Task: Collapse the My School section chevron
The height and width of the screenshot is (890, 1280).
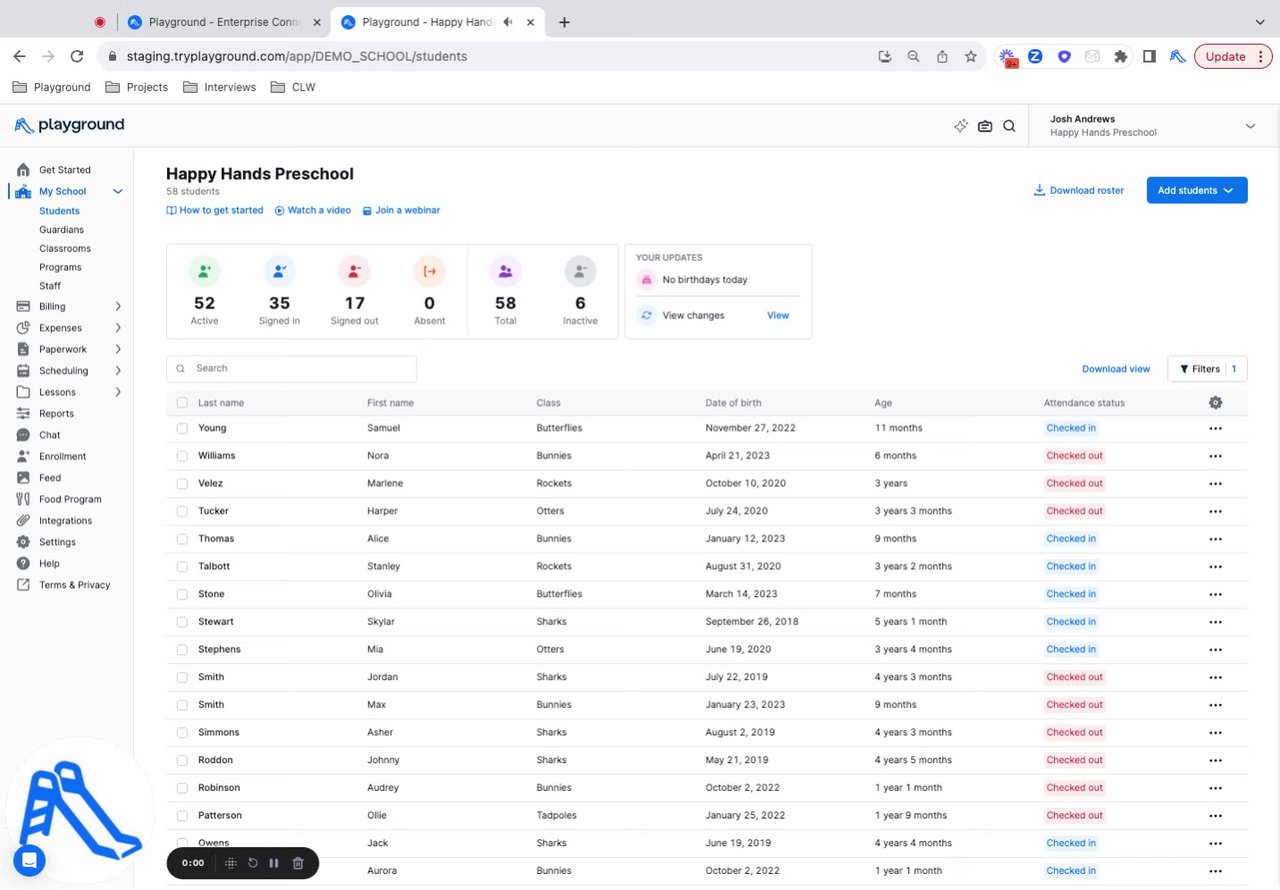Action: click(118, 192)
